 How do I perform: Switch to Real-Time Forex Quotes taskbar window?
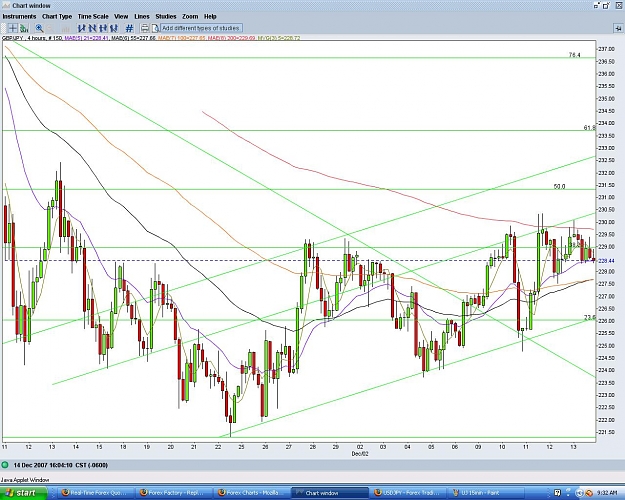95,493
